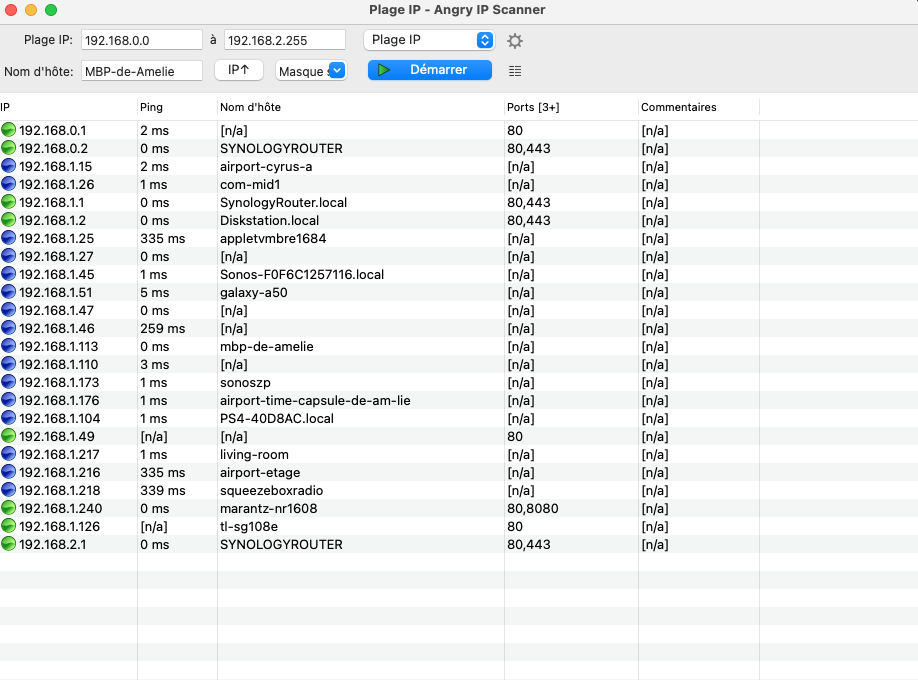Screen dimensions: 918x680
Task: Open the fetchers column selector icon
Action: pos(515,71)
